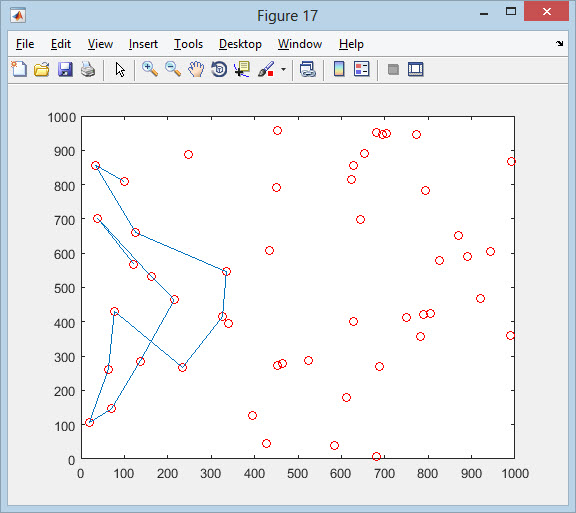Show plot tools and dock figure
576x513 pixels.
pos(416,69)
